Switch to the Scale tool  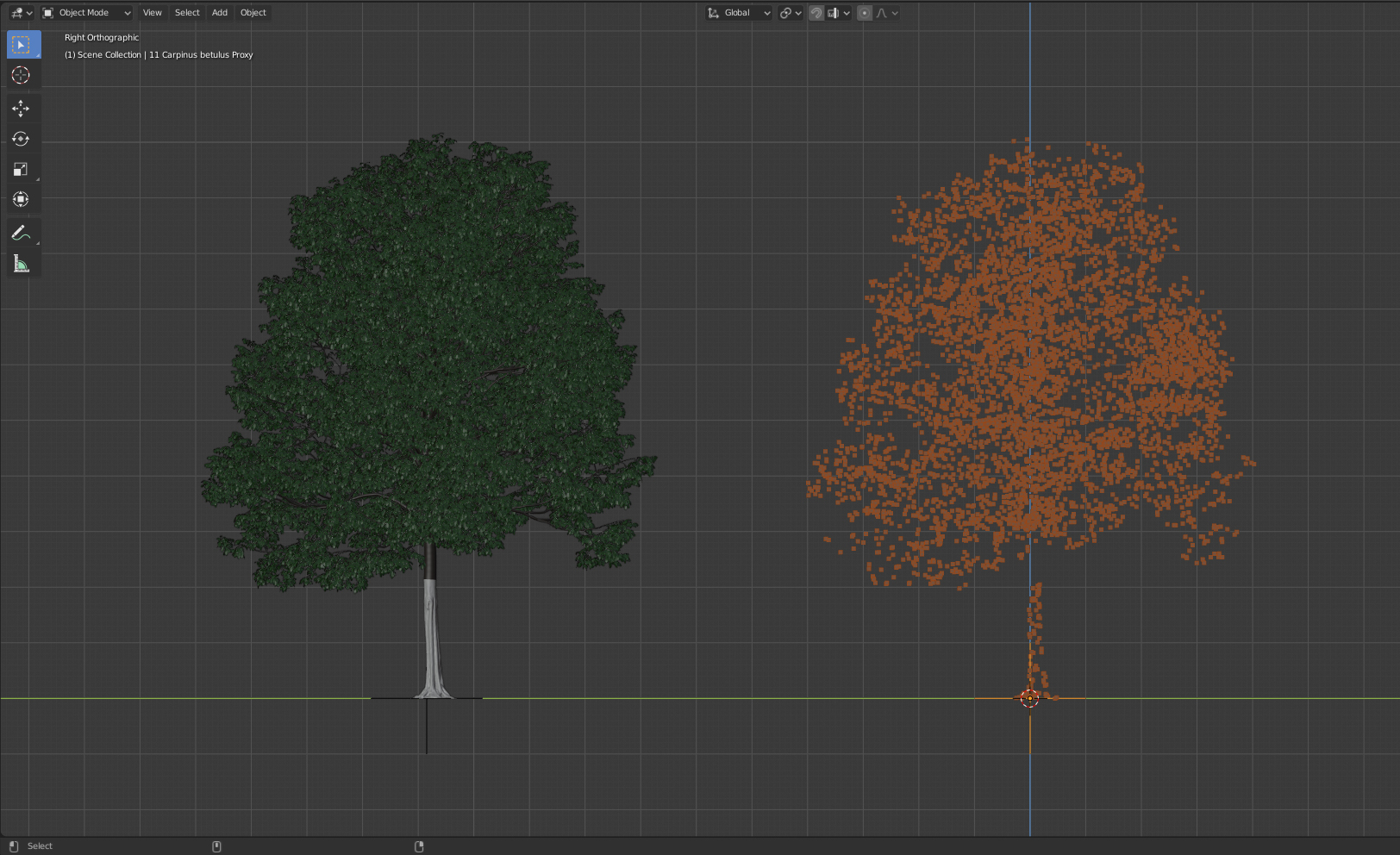click(x=22, y=169)
